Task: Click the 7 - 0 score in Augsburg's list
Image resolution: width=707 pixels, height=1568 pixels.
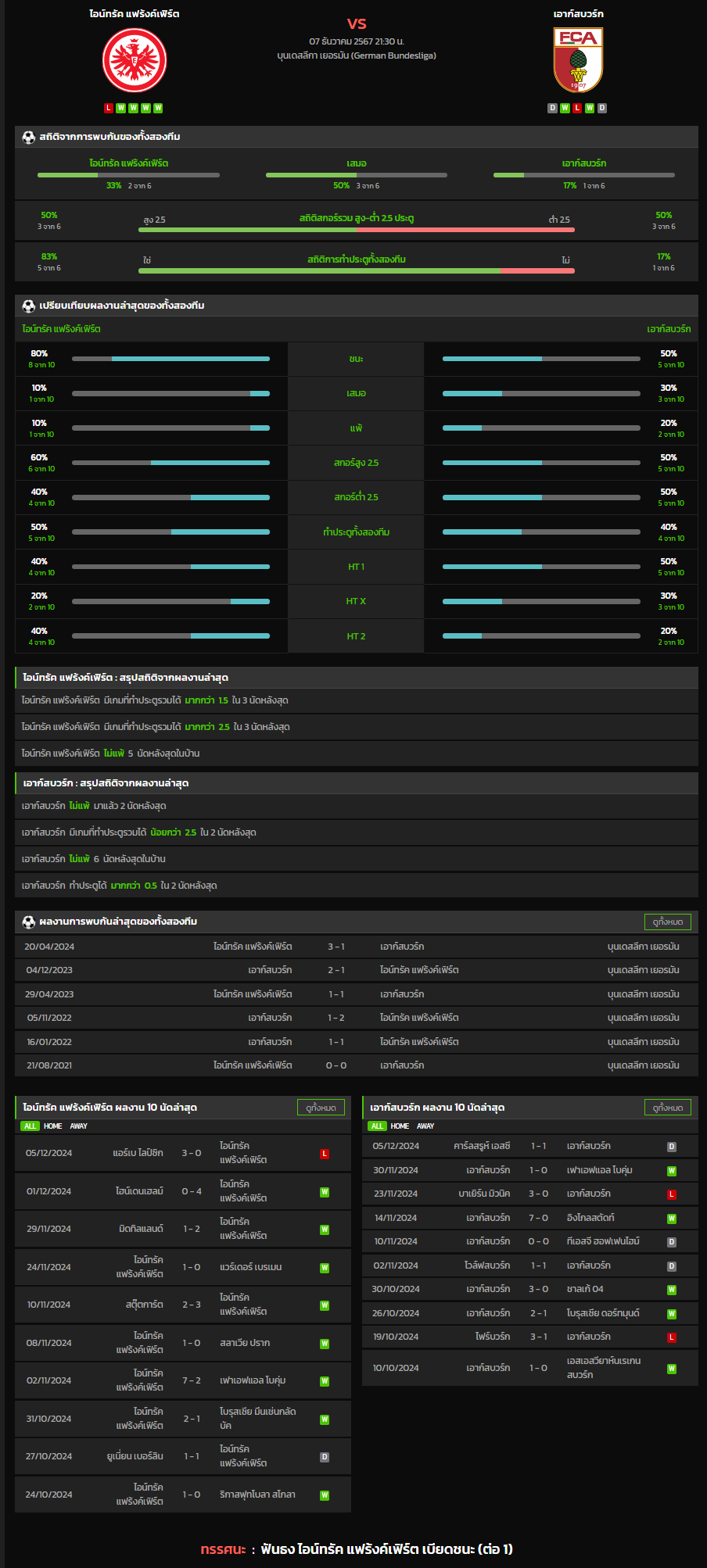Action: tap(538, 1218)
